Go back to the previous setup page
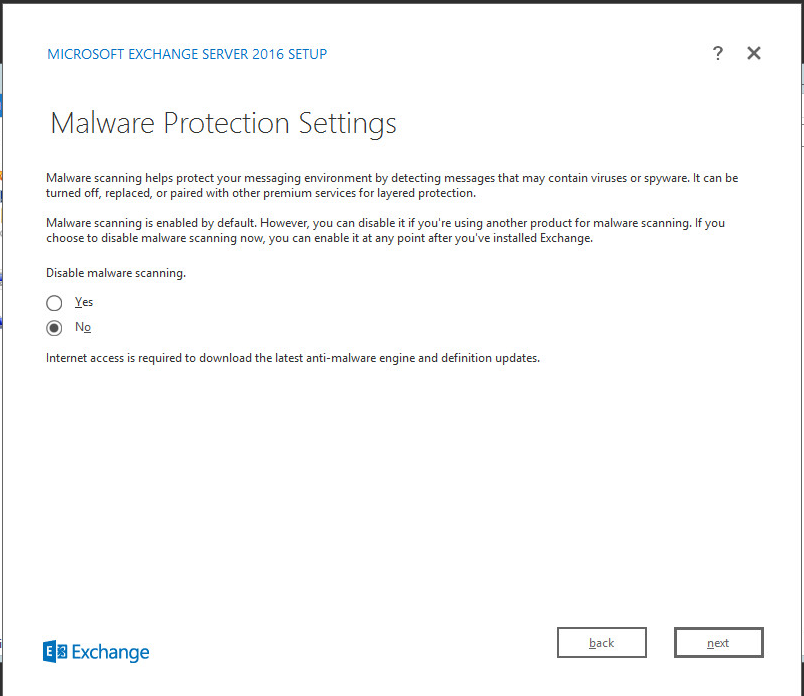Image resolution: width=804 pixels, height=696 pixels. pos(601,643)
